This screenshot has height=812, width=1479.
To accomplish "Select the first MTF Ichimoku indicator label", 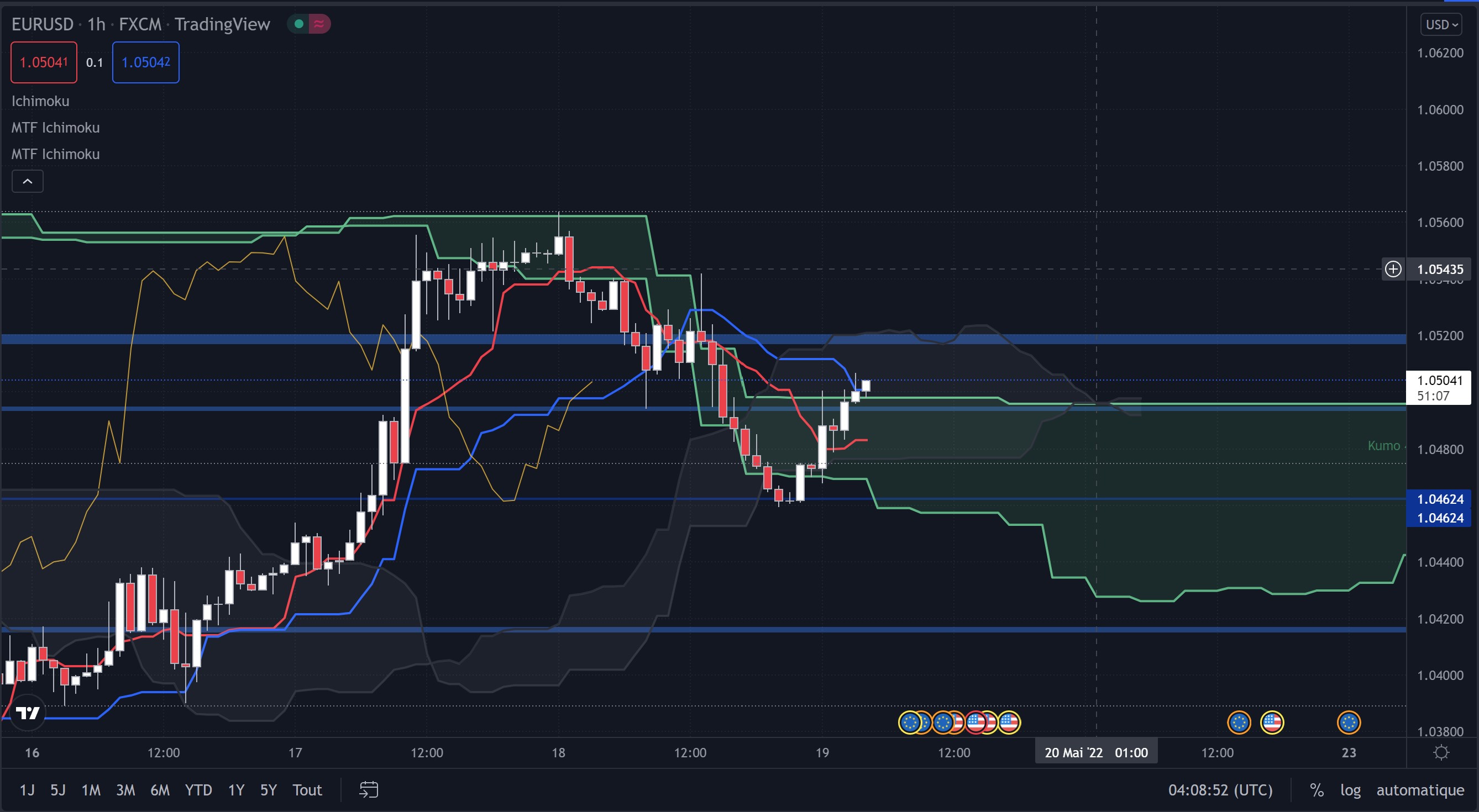I will point(56,128).
